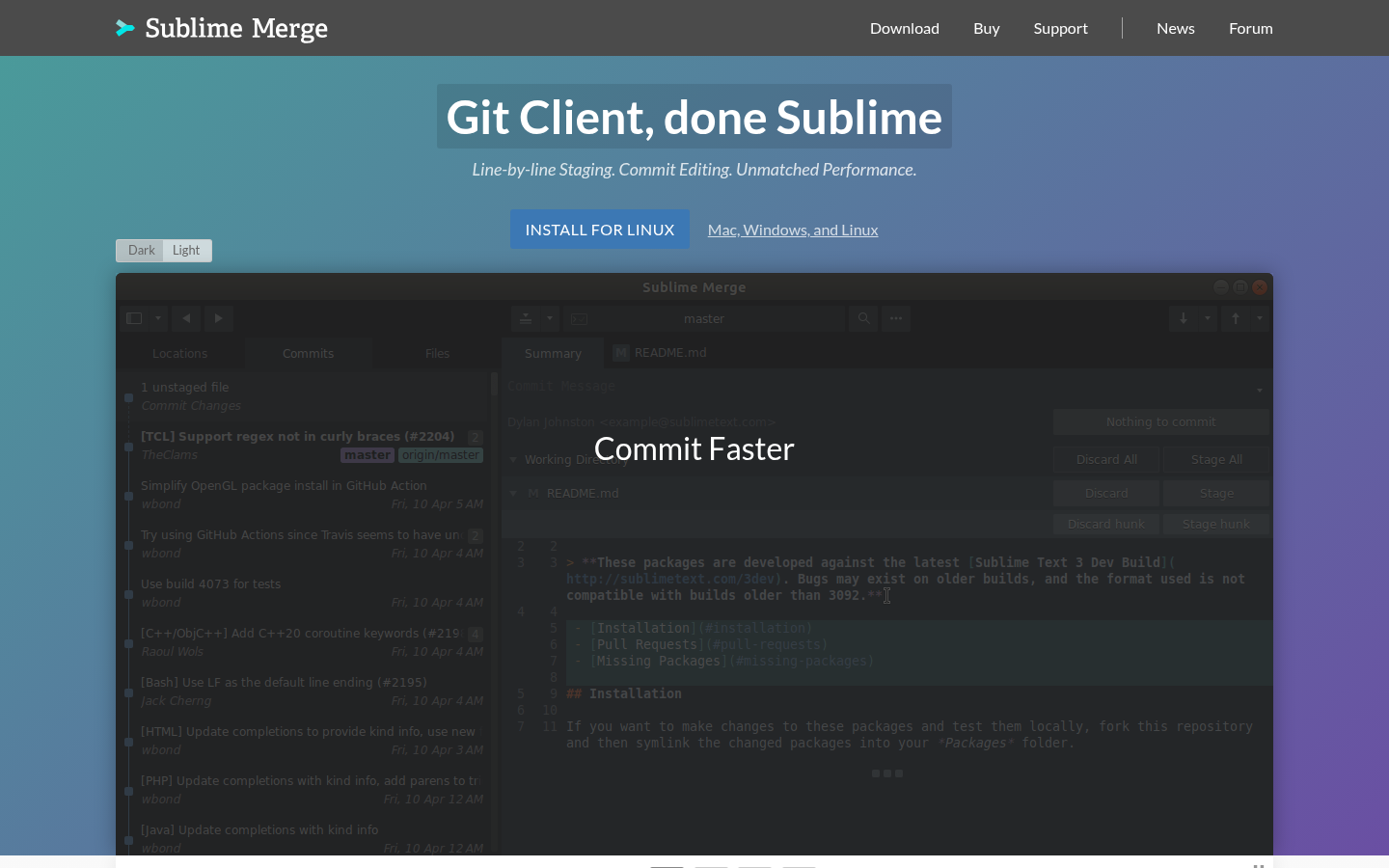Image resolution: width=1389 pixels, height=868 pixels.
Task: Click the modified icon beside README.md tab
Action: [x=621, y=353]
